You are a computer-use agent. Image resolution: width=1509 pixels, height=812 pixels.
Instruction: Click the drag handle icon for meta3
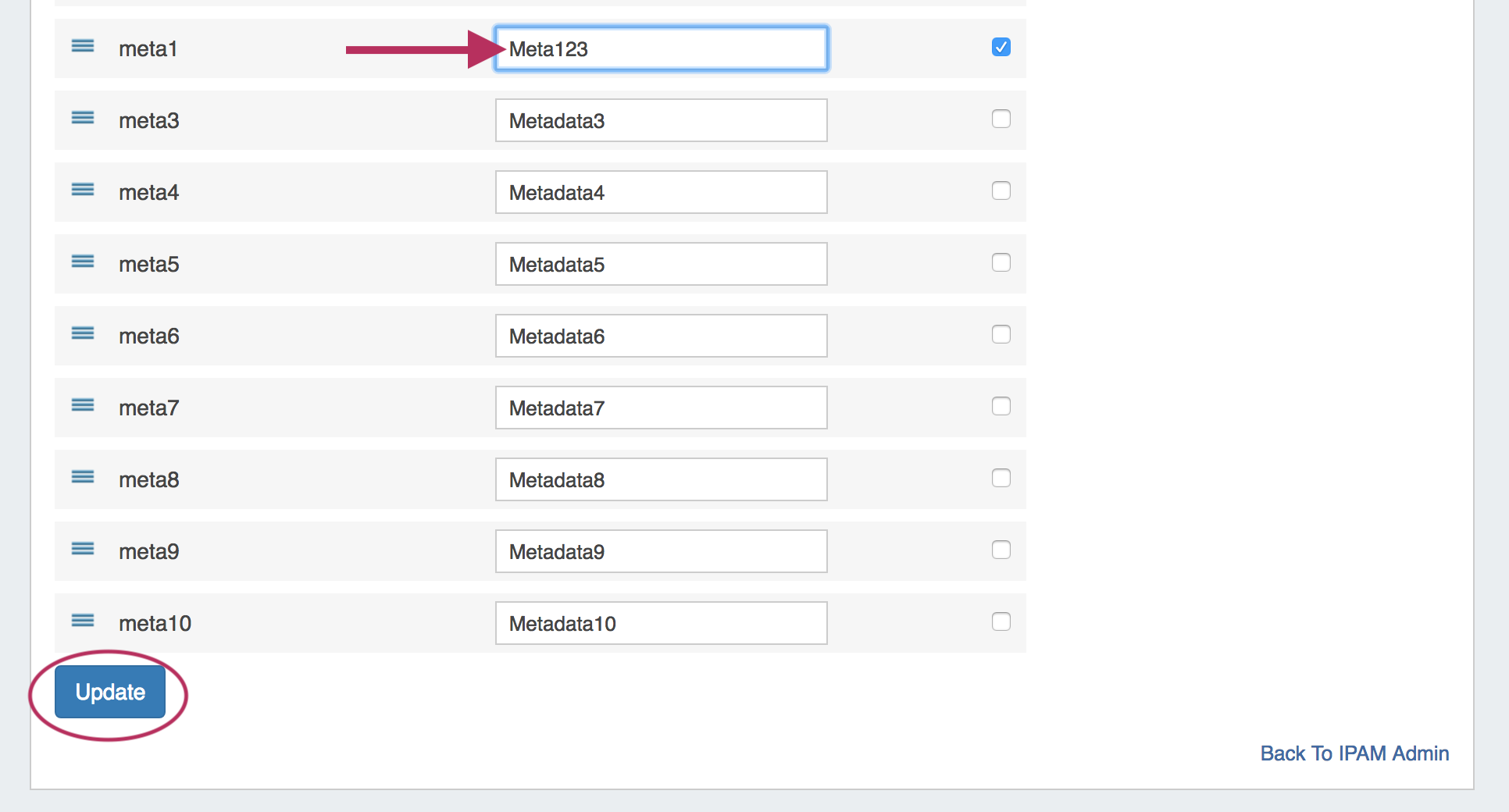[83, 118]
